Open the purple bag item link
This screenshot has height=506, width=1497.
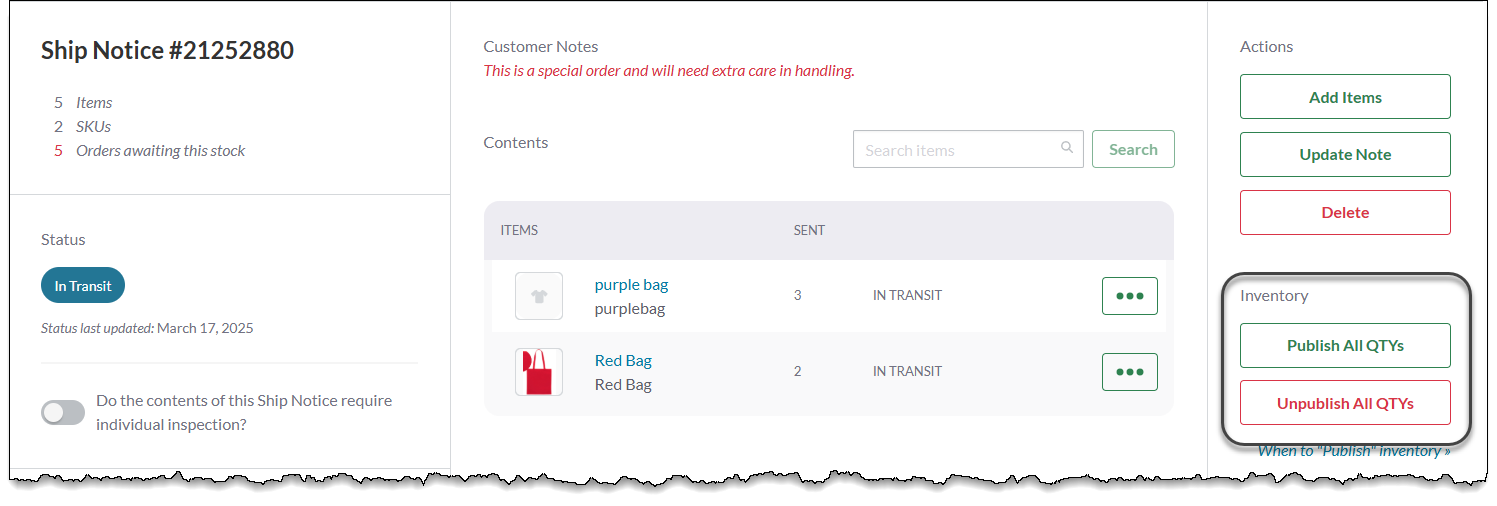point(631,285)
